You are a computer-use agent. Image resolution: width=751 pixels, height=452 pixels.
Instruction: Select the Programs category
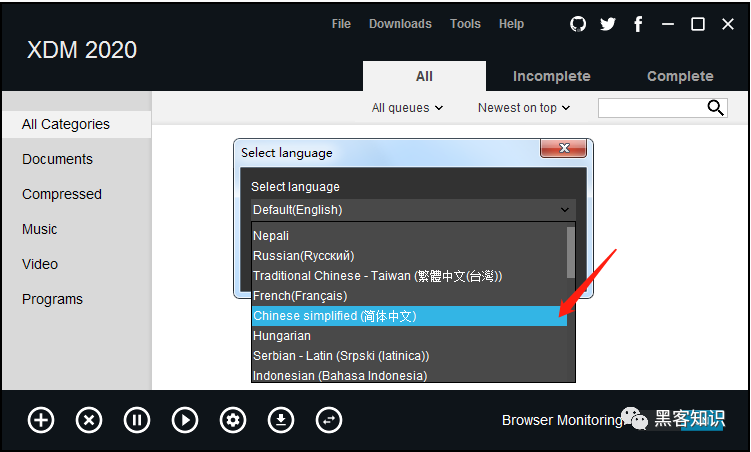(52, 299)
